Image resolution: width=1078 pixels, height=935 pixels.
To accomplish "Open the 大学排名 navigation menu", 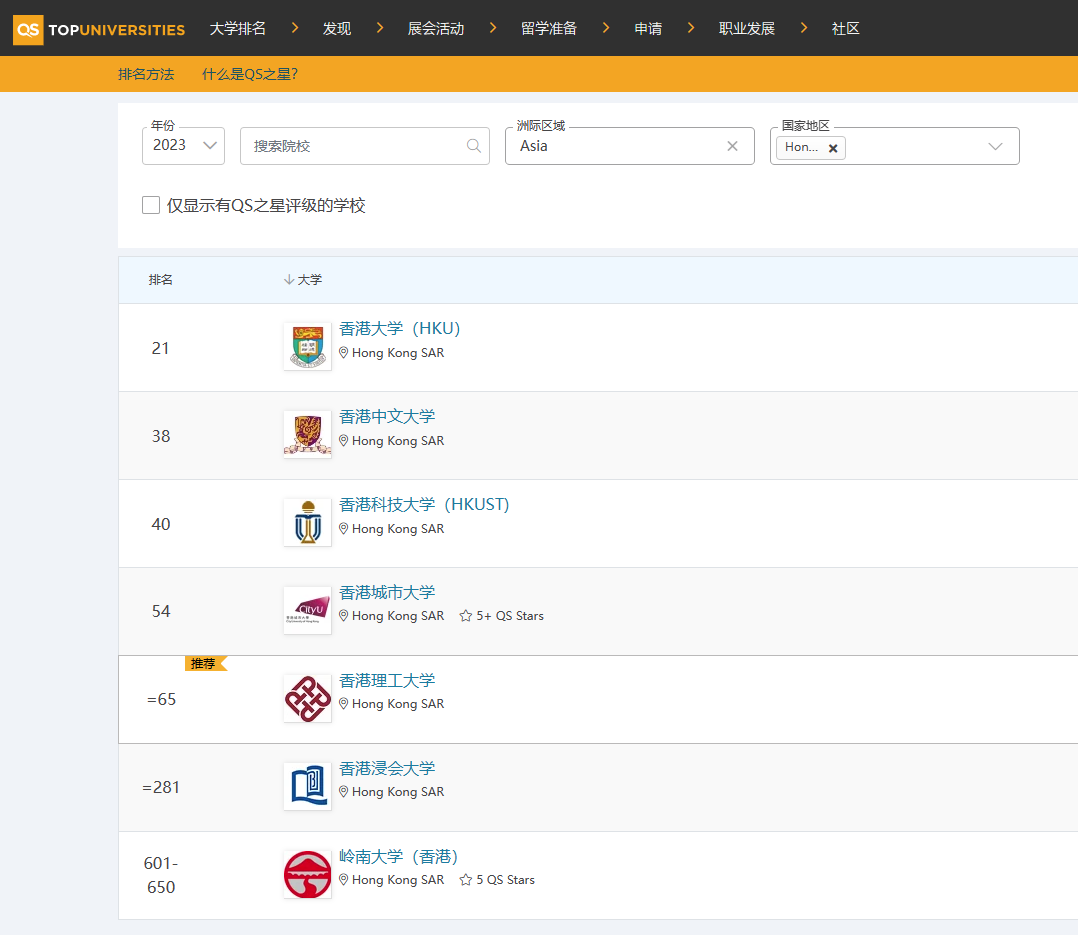I will coord(238,29).
